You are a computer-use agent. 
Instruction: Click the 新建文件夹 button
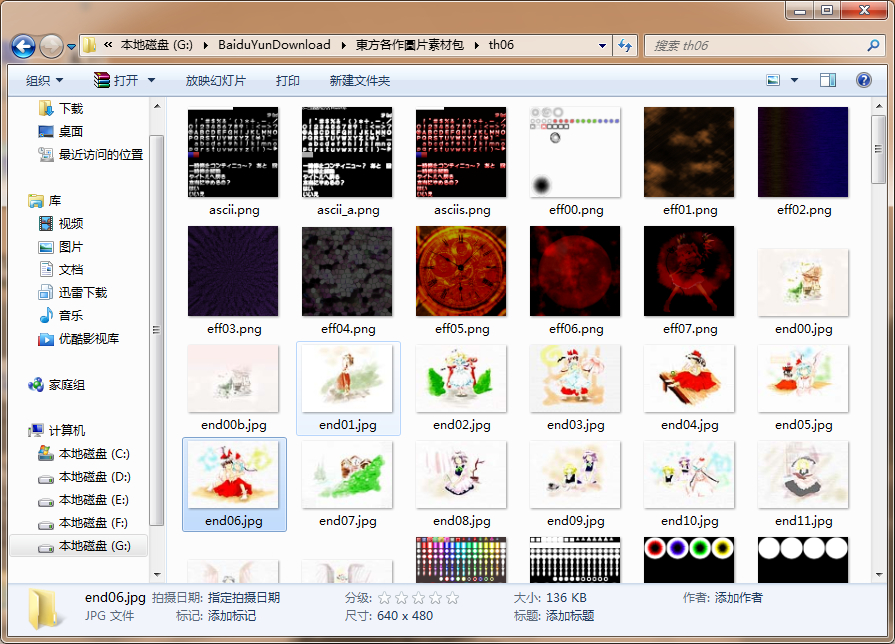tap(360, 80)
